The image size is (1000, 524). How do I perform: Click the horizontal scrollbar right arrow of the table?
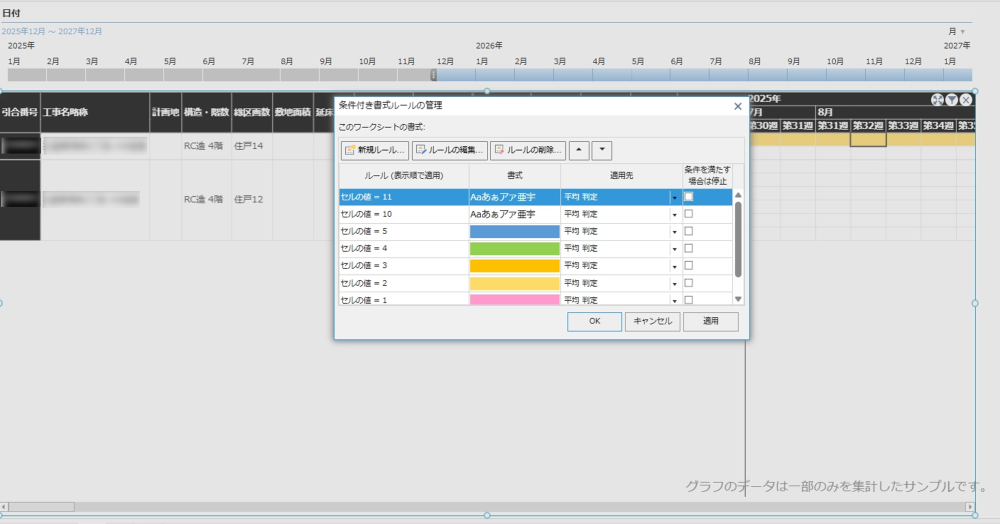(x=970, y=507)
